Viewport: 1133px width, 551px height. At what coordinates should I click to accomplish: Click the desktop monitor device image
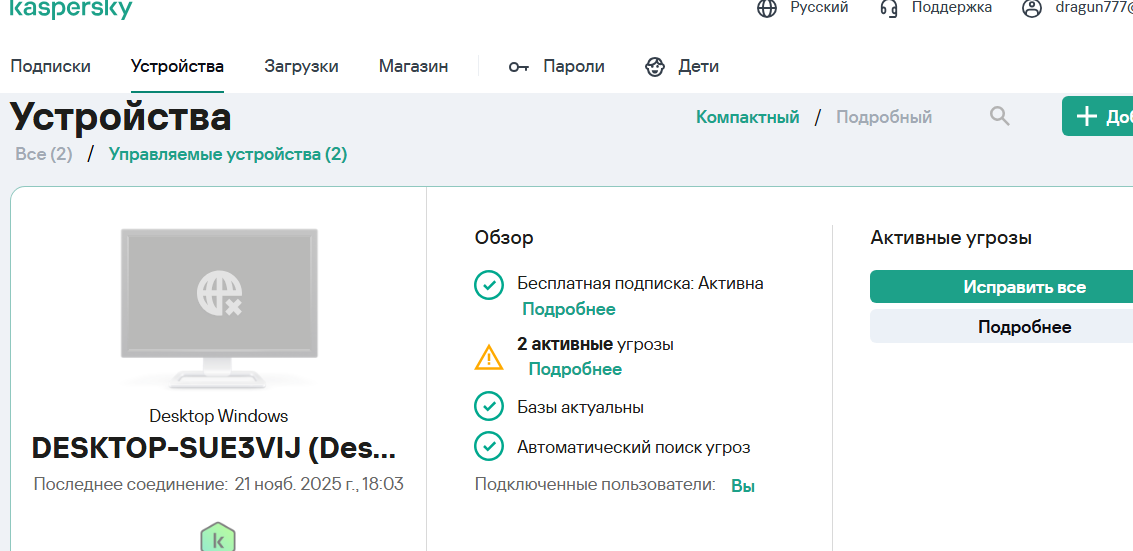point(219,309)
